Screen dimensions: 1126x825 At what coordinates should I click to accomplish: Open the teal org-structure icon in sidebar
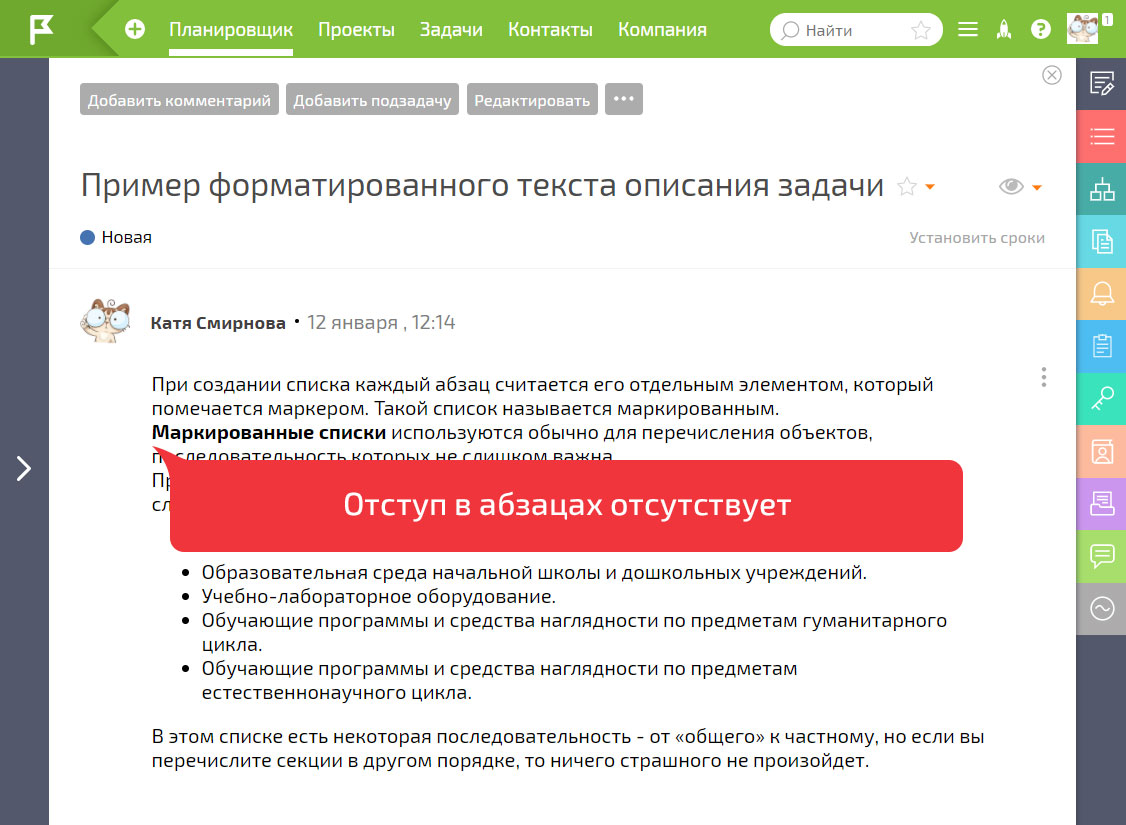click(x=1102, y=189)
